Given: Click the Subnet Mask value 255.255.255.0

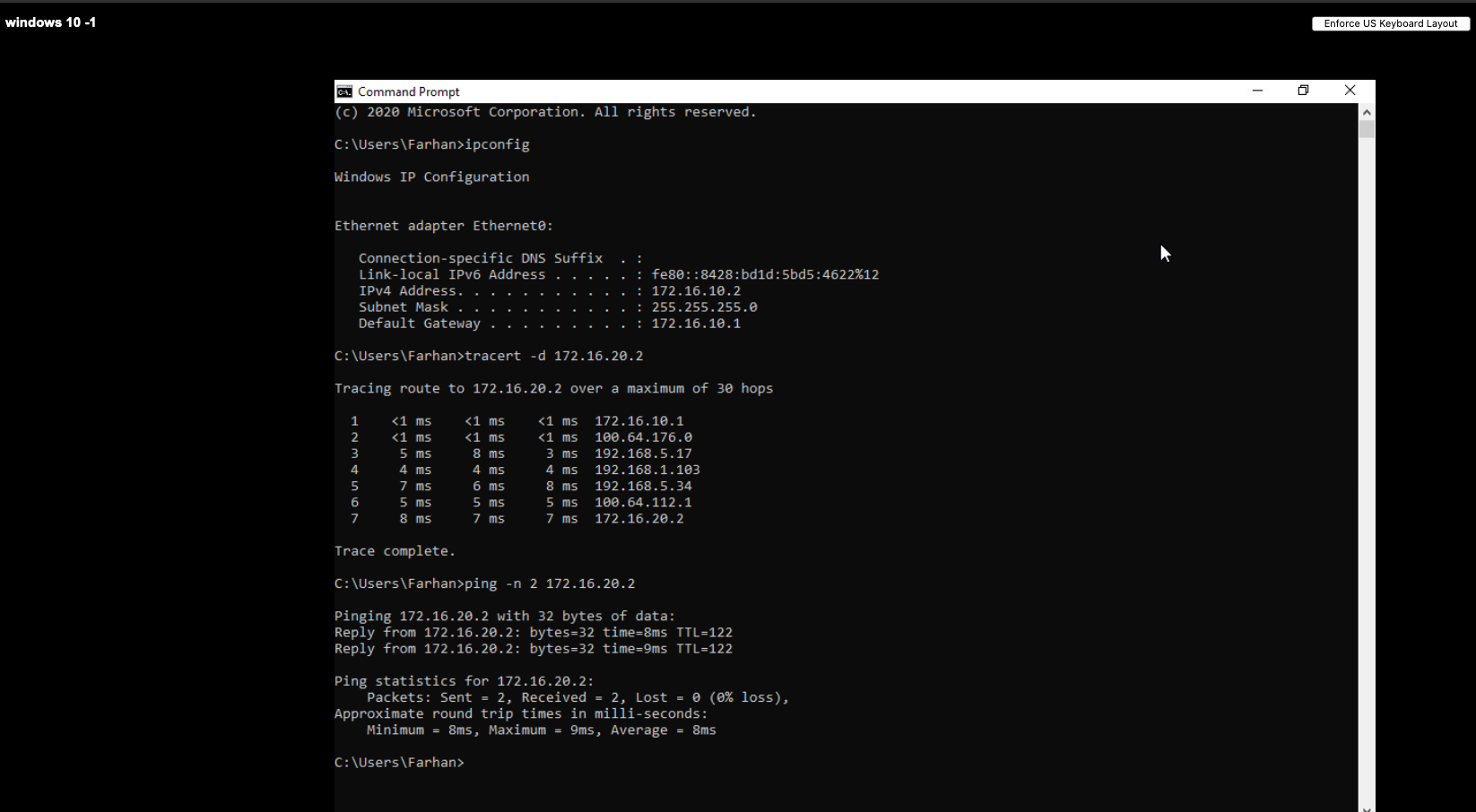Looking at the screenshot, I should [704, 307].
